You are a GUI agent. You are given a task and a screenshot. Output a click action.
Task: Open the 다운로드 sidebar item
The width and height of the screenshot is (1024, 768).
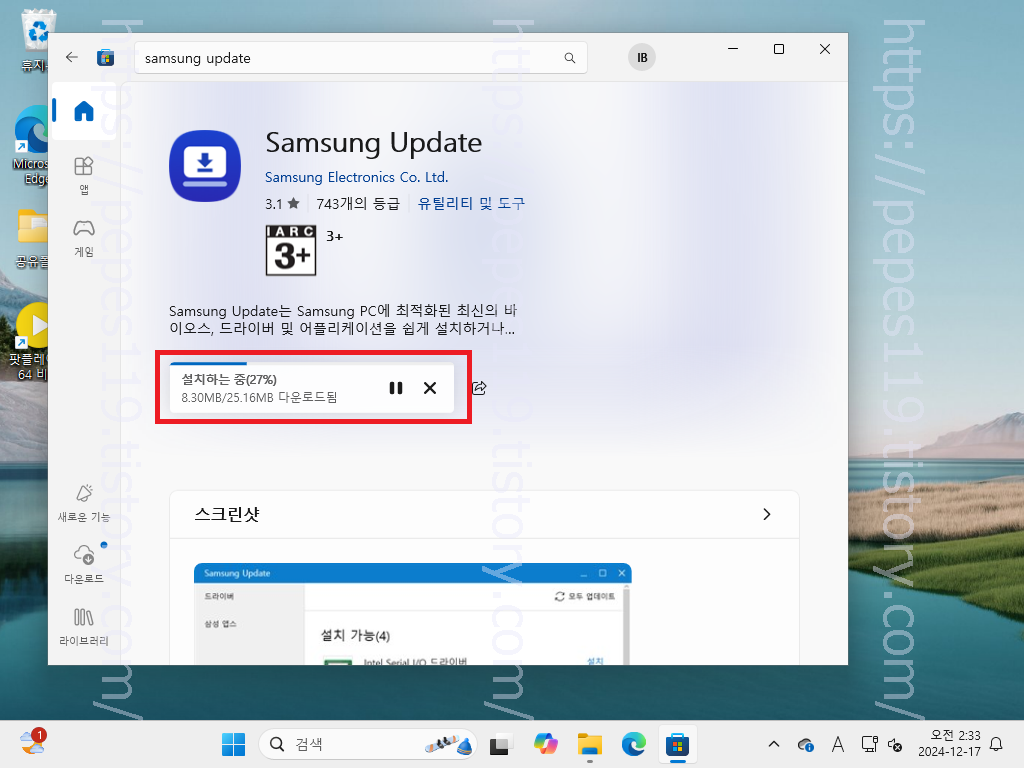click(84, 564)
